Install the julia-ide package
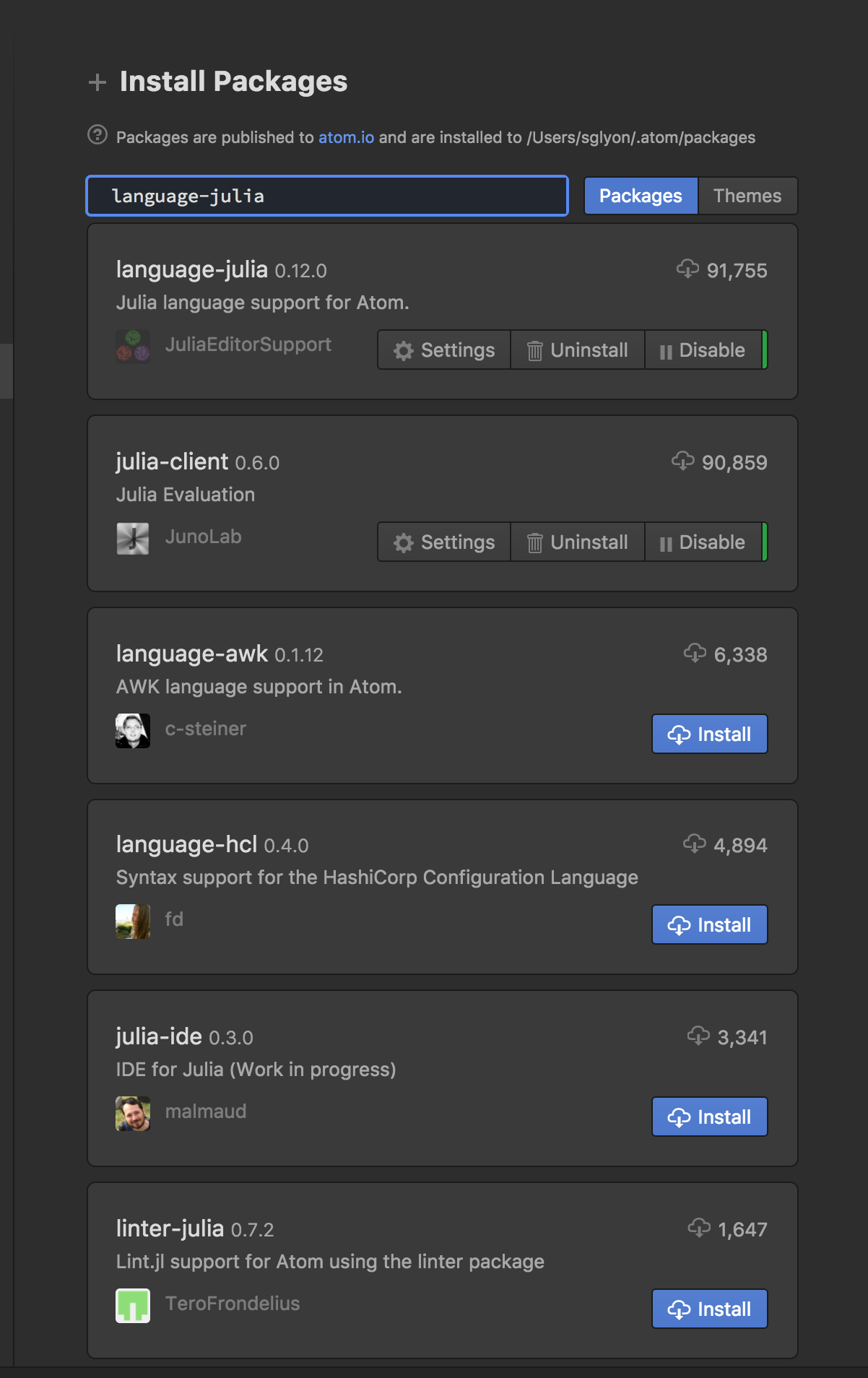This screenshot has width=868, height=1378. click(709, 1116)
